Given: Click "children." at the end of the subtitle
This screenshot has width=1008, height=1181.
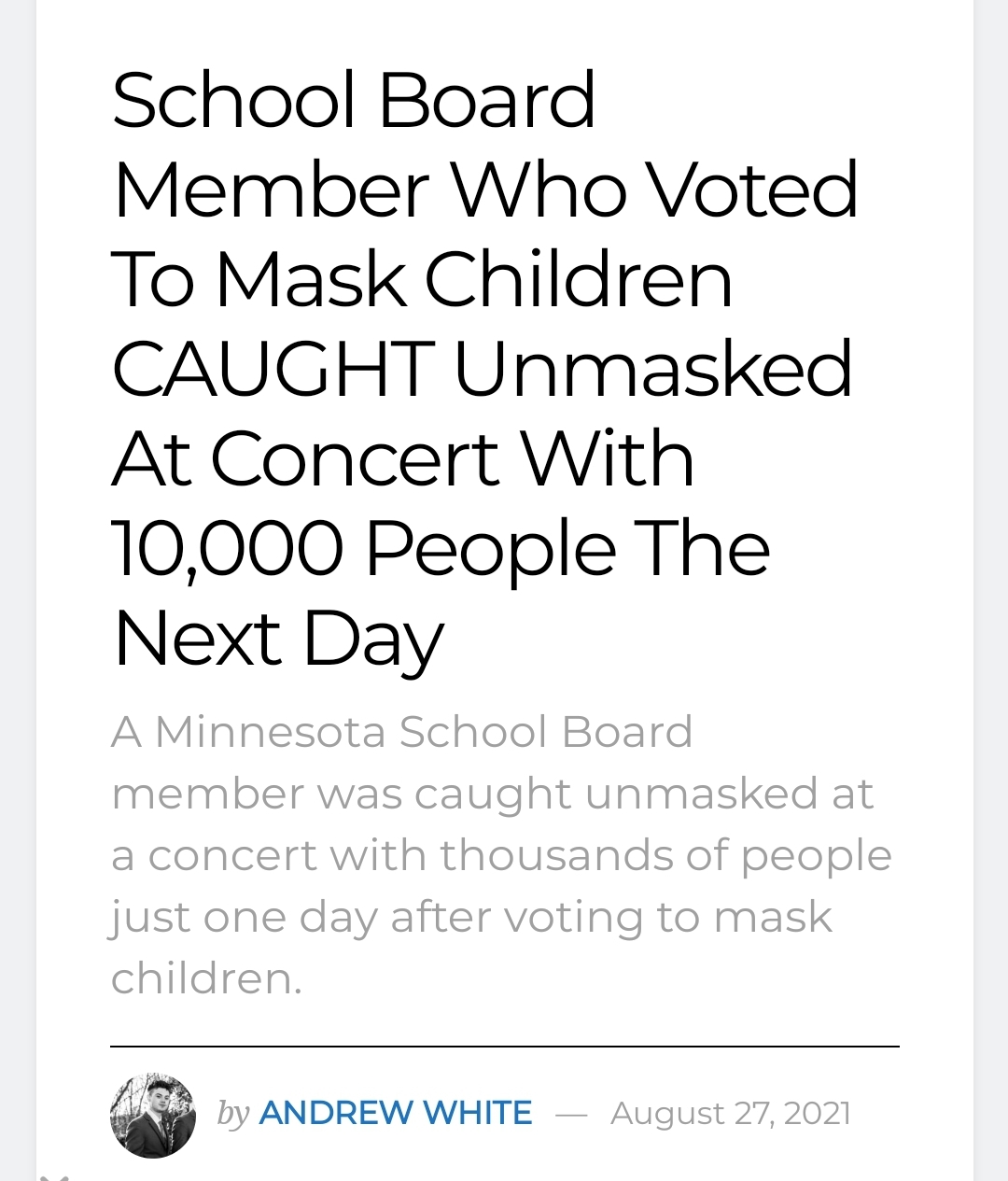Looking at the screenshot, I should (206, 978).
